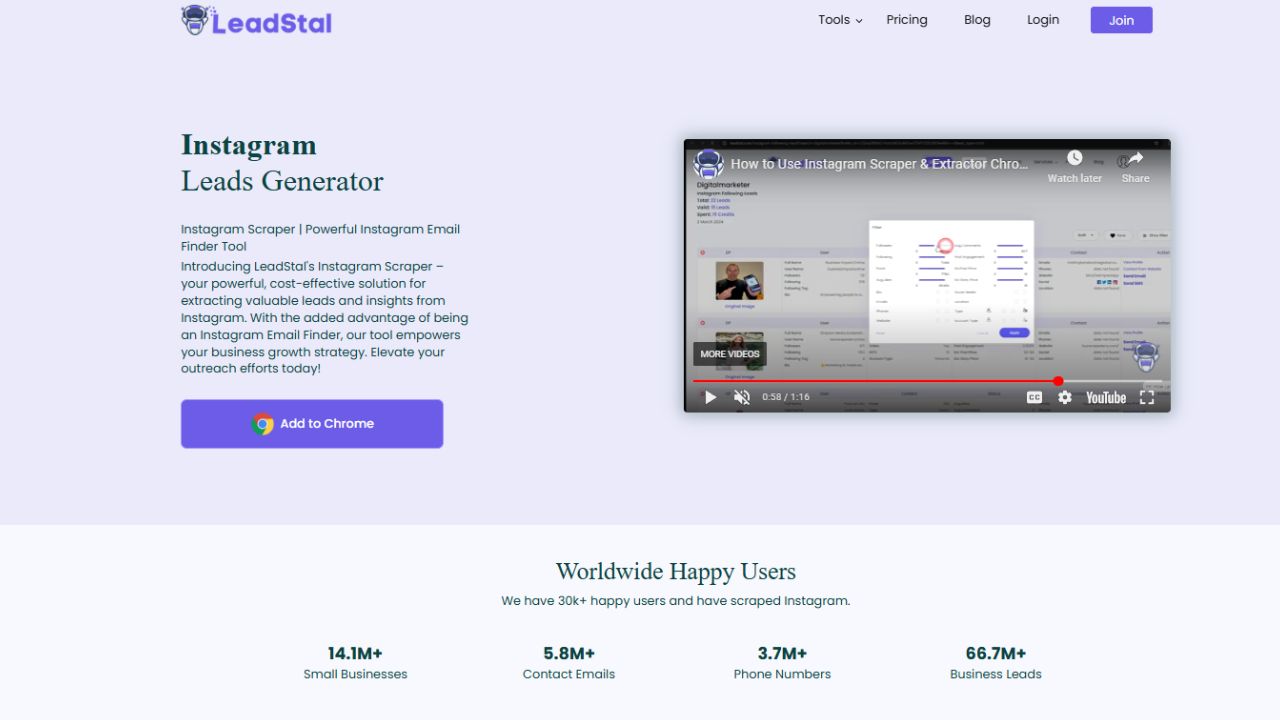Click the video title text

(x=879, y=164)
